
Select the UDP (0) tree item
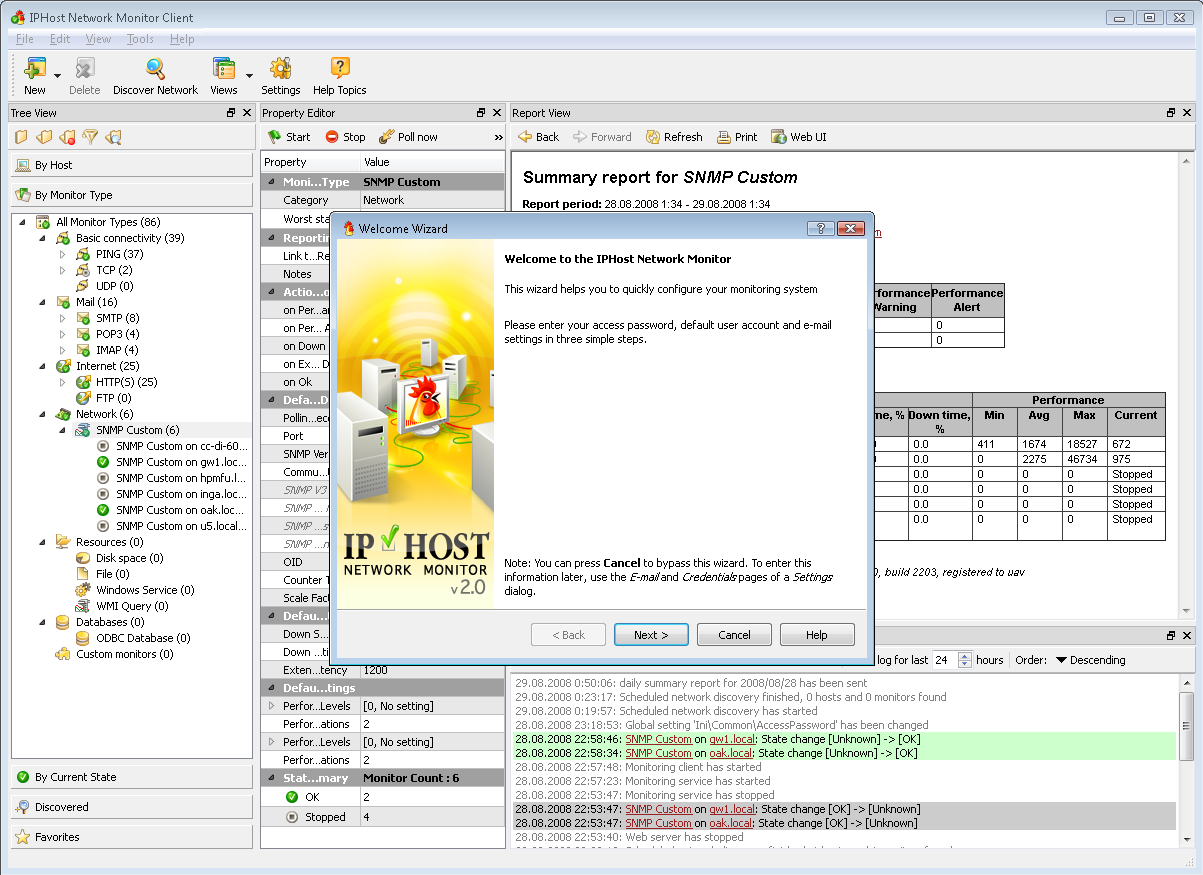click(114, 286)
